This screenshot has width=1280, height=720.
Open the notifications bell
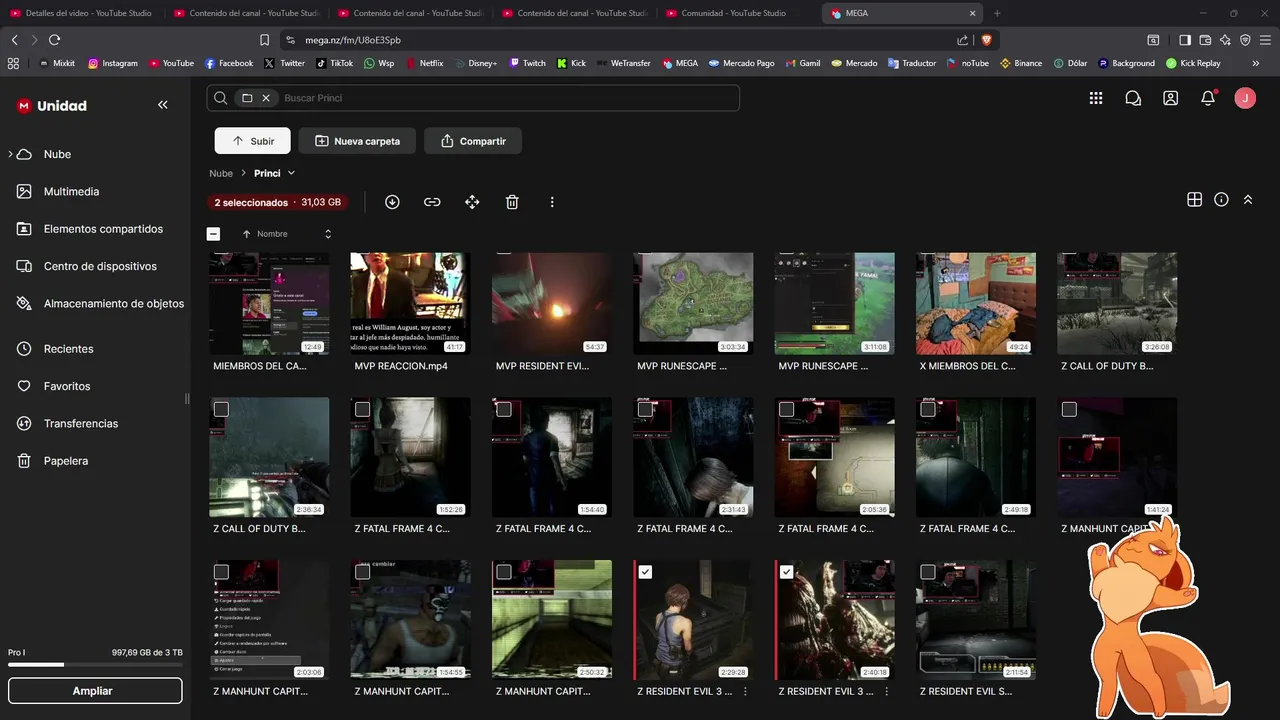[1208, 98]
